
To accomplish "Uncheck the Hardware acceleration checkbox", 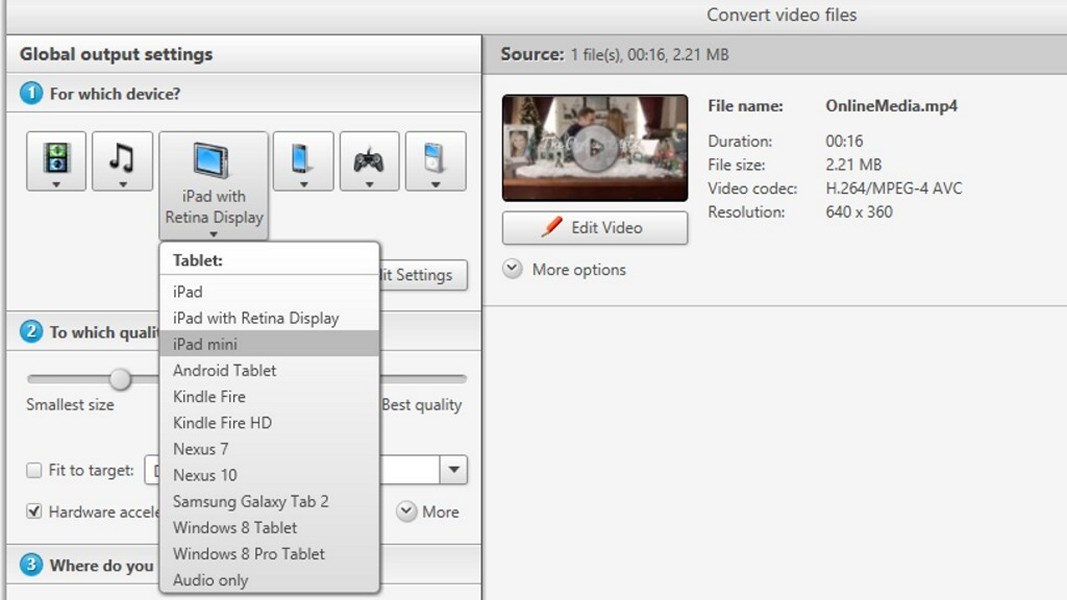I will coord(33,512).
